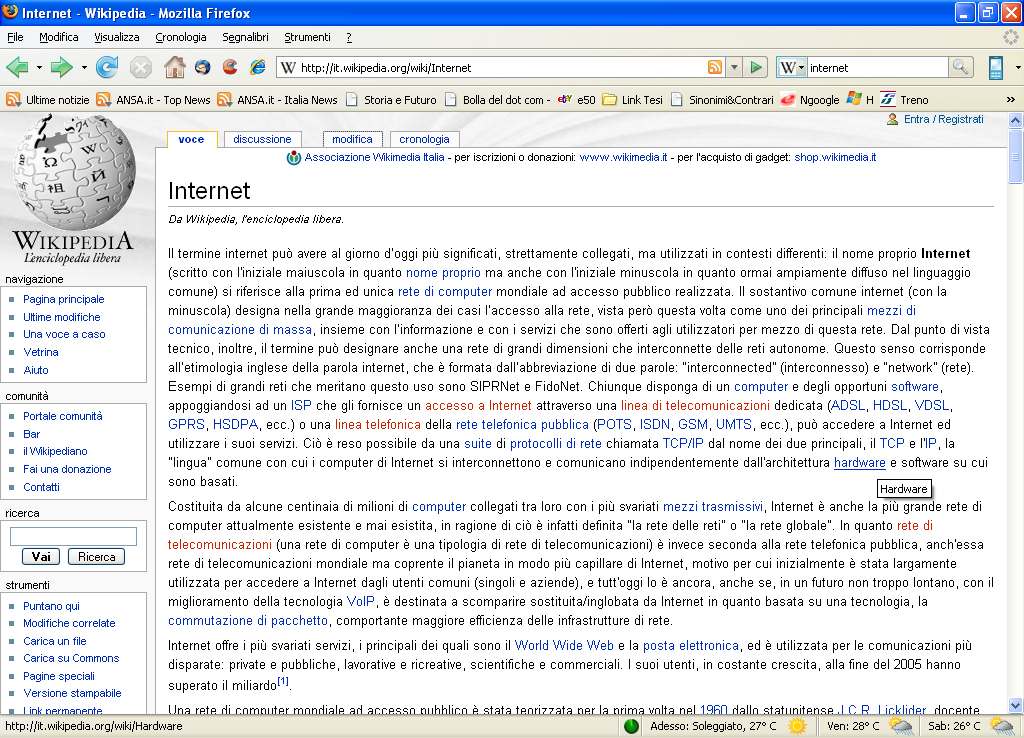Open the Wikipedia search engine selector dropdown
Viewport: 1024px width, 738px height.
point(792,67)
